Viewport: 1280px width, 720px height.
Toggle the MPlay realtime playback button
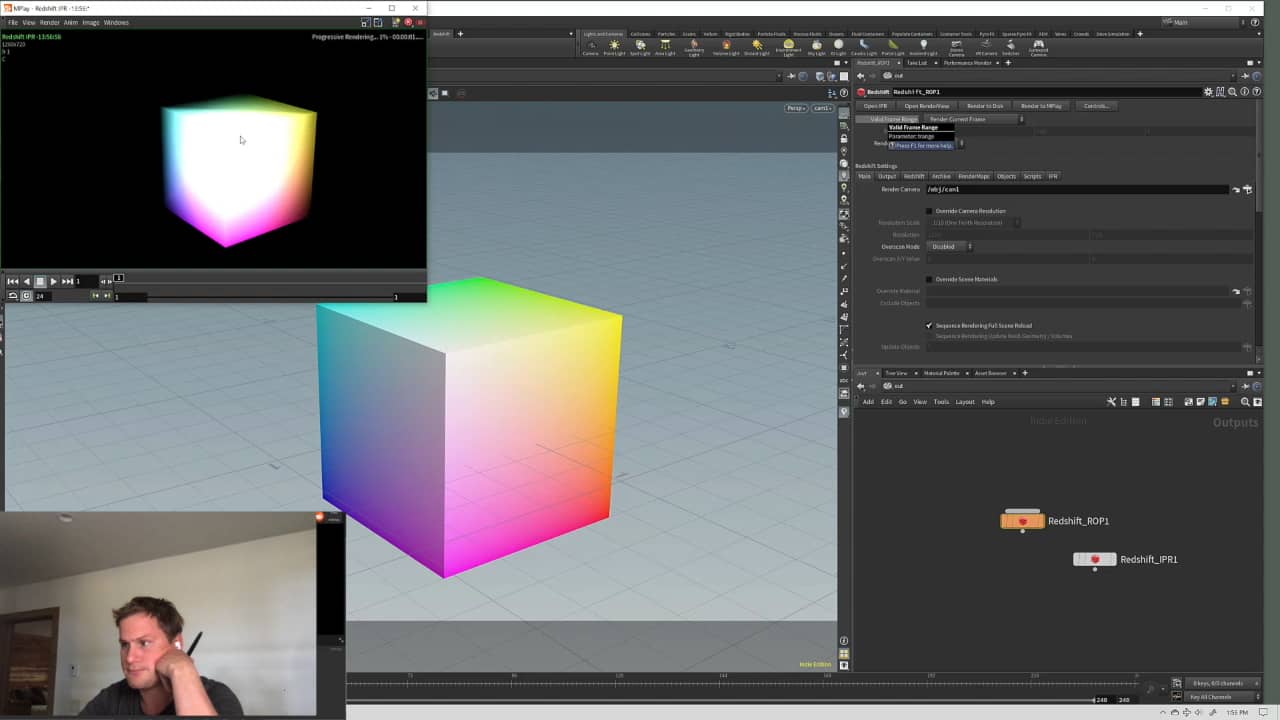point(26,296)
